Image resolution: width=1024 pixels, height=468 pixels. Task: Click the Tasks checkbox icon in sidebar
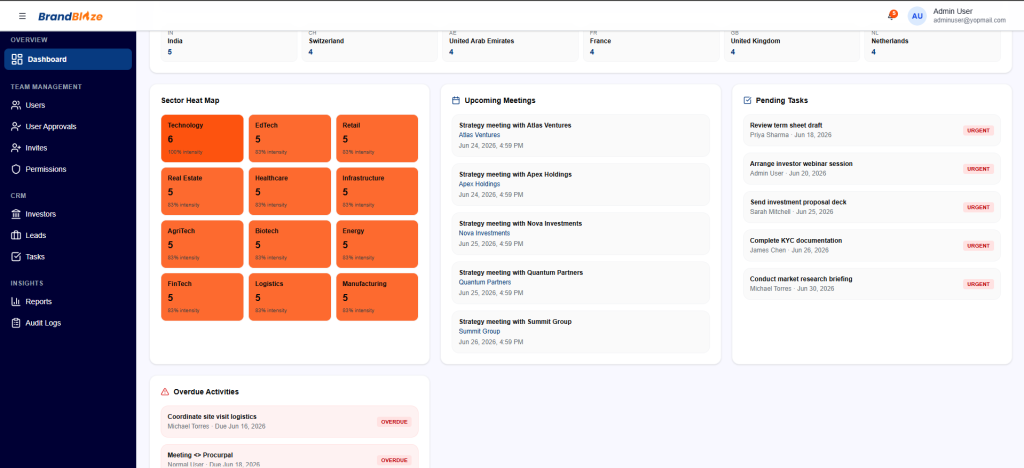pos(16,257)
